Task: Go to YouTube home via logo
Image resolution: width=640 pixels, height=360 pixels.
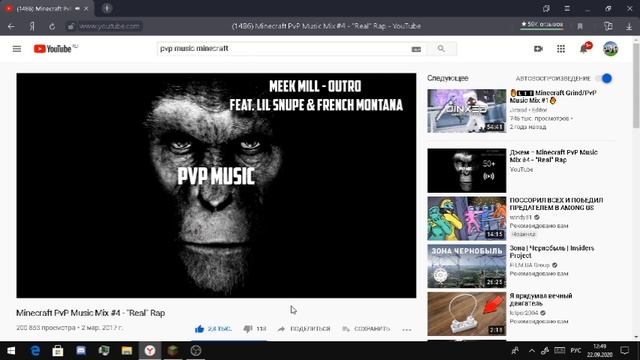Action: (x=53, y=49)
